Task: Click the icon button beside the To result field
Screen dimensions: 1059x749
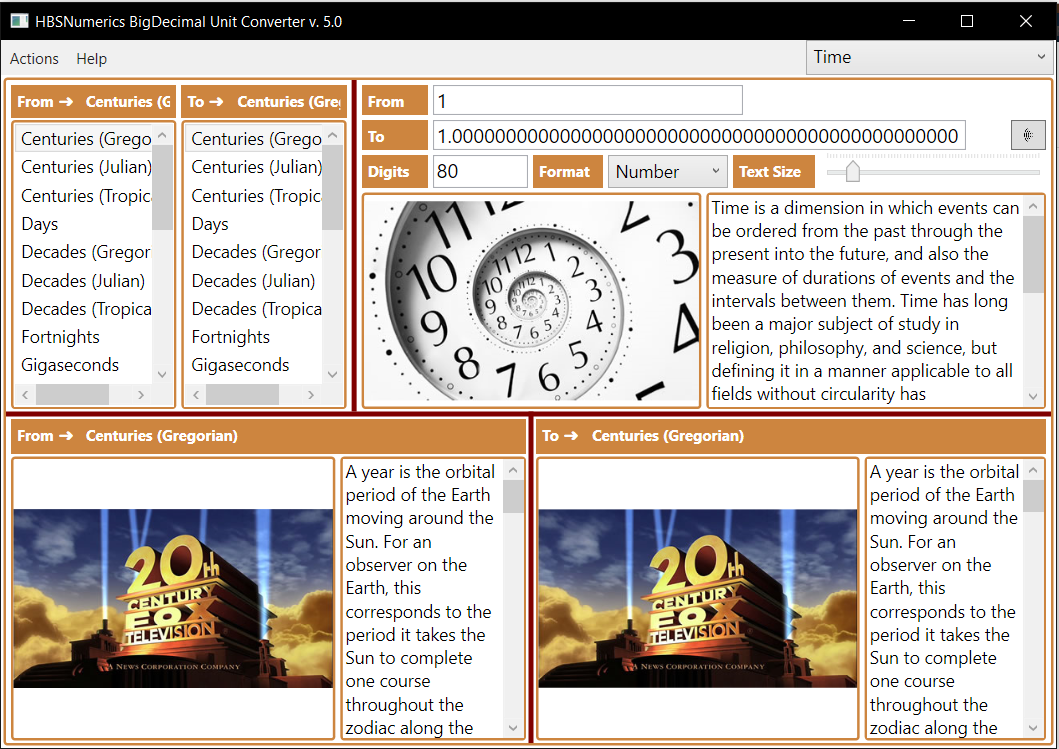Action: [1027, 135]
